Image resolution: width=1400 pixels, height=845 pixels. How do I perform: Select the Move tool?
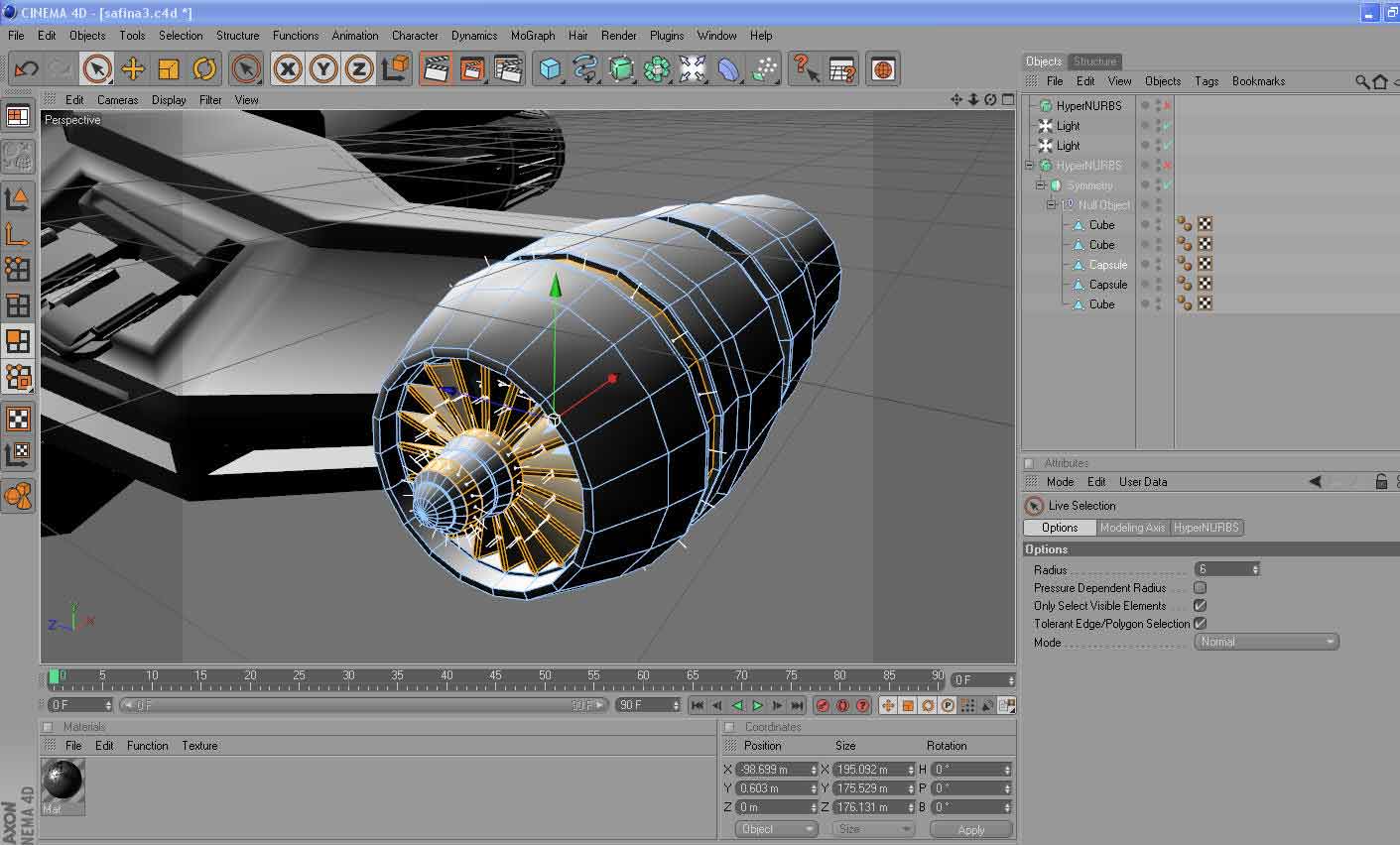[x=133, y=68]
